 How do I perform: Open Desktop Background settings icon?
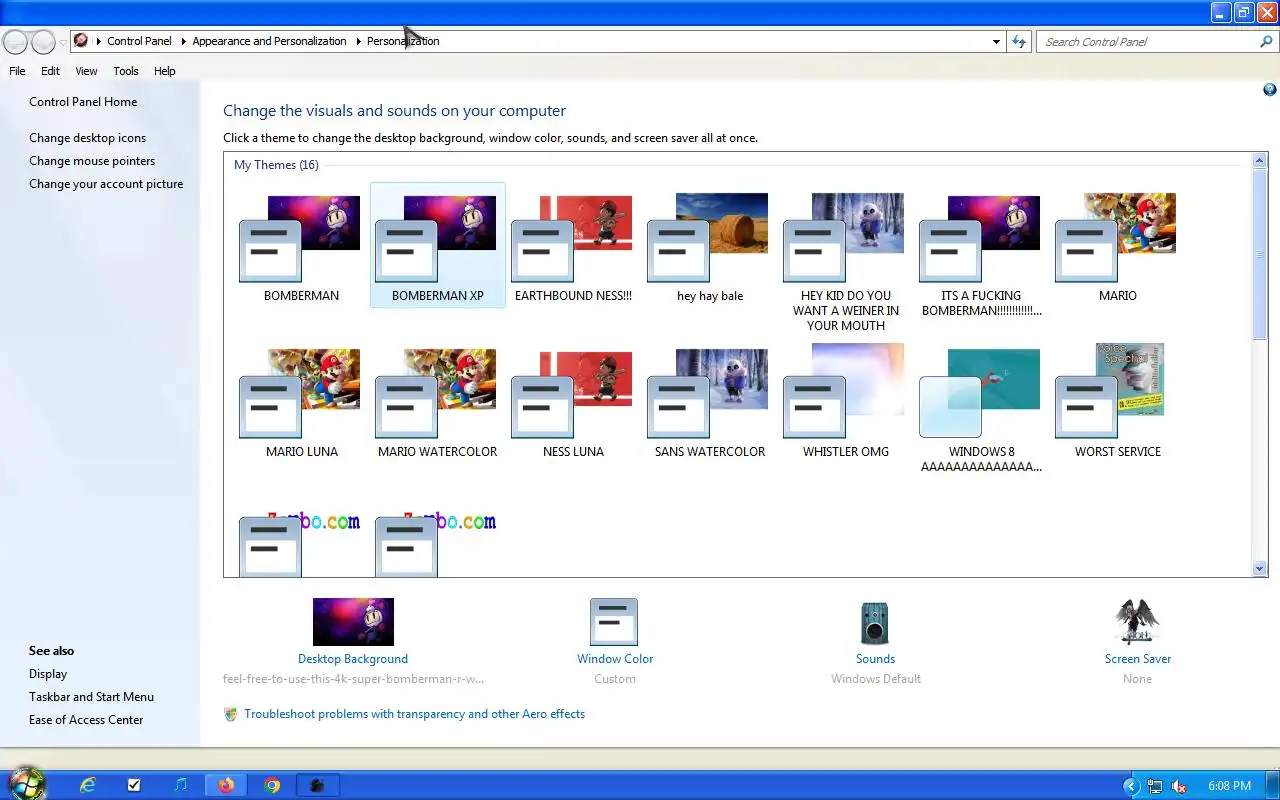tap(353, 622)
